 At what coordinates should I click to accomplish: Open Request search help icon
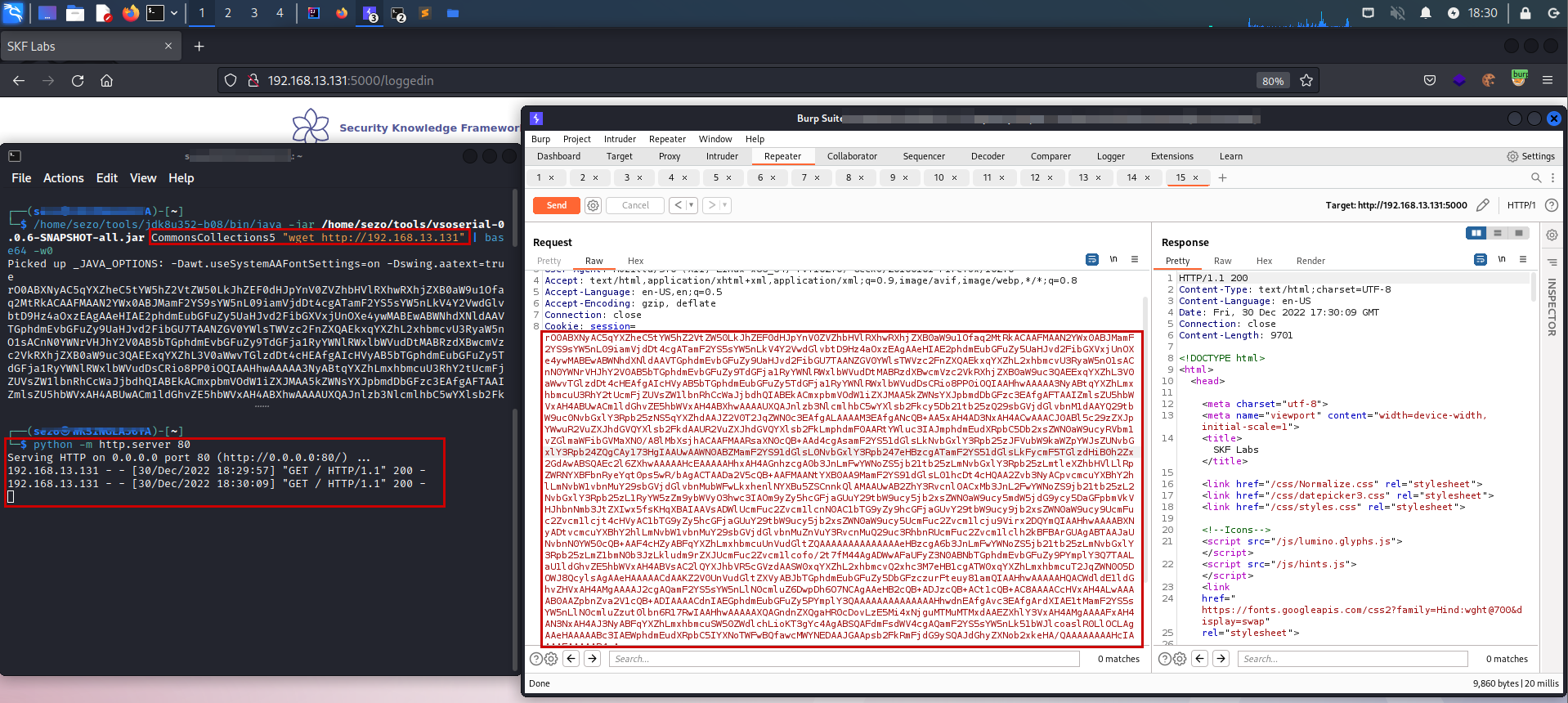point(536,659)
